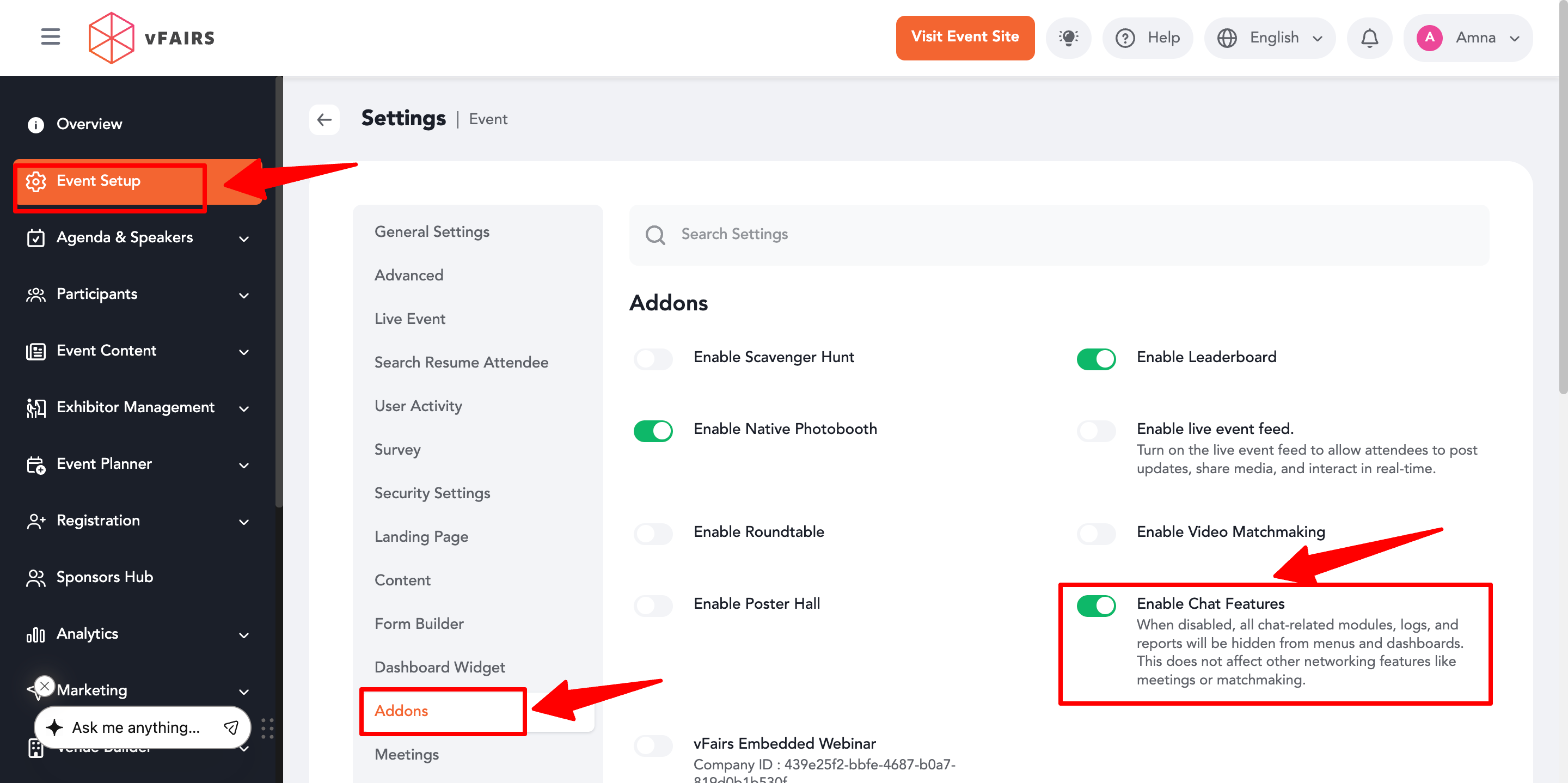Click the drag handle dots beside assistant
The height and width of the screenshot is (783, 1568).
(267, 728)
